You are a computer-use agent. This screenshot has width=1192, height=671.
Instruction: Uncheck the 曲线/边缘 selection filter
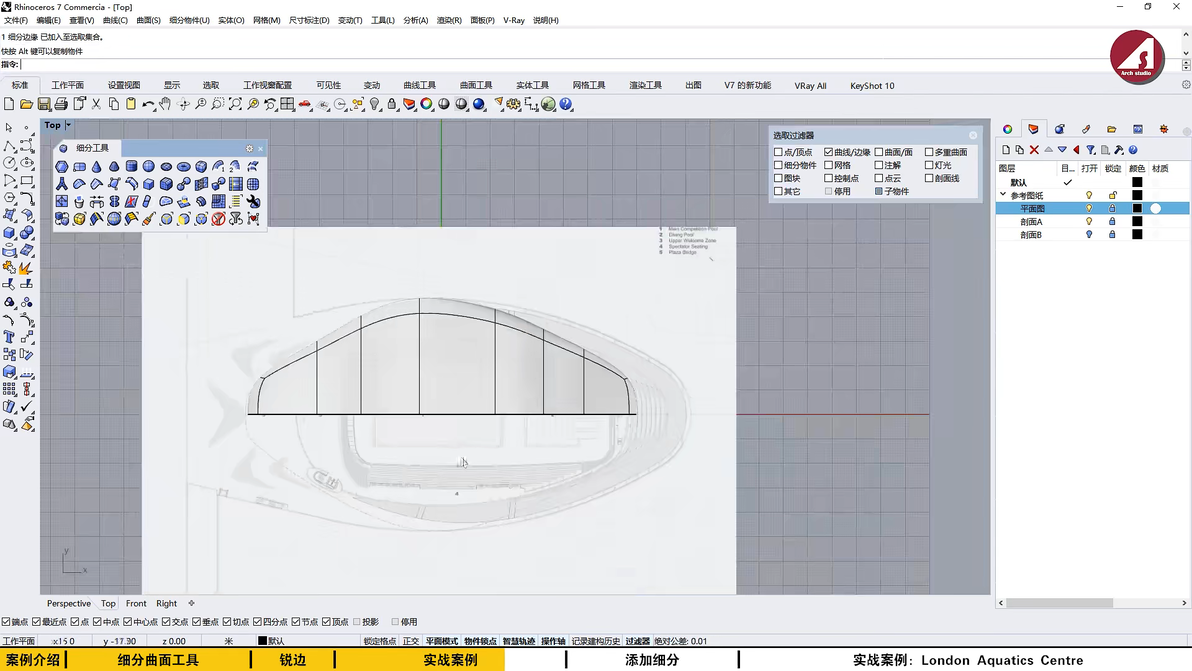829,152
